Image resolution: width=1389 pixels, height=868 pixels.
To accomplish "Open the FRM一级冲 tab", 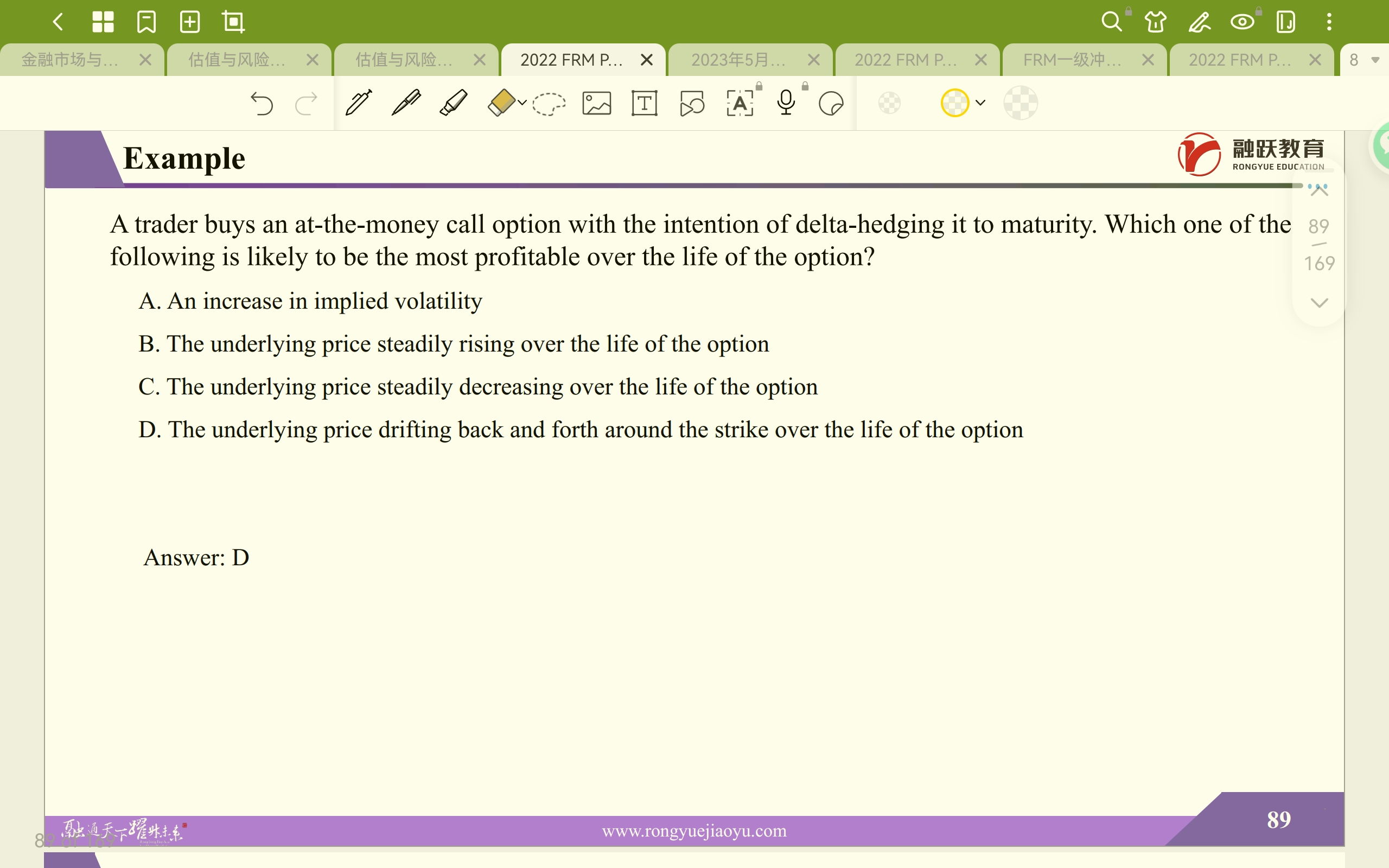I will 1072,60.
